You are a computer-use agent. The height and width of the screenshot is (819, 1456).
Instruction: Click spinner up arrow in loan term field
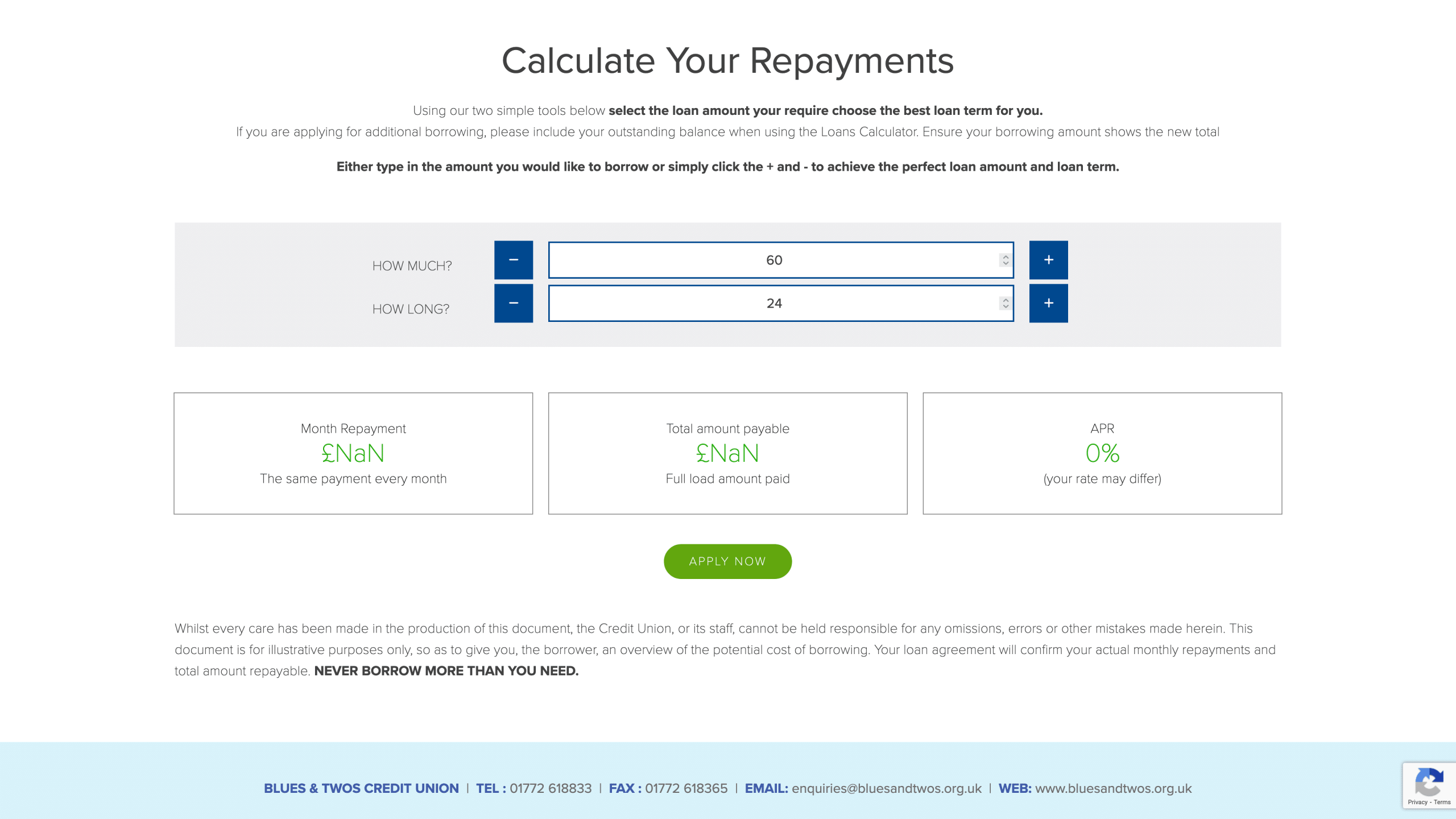tap(1006, 300)
